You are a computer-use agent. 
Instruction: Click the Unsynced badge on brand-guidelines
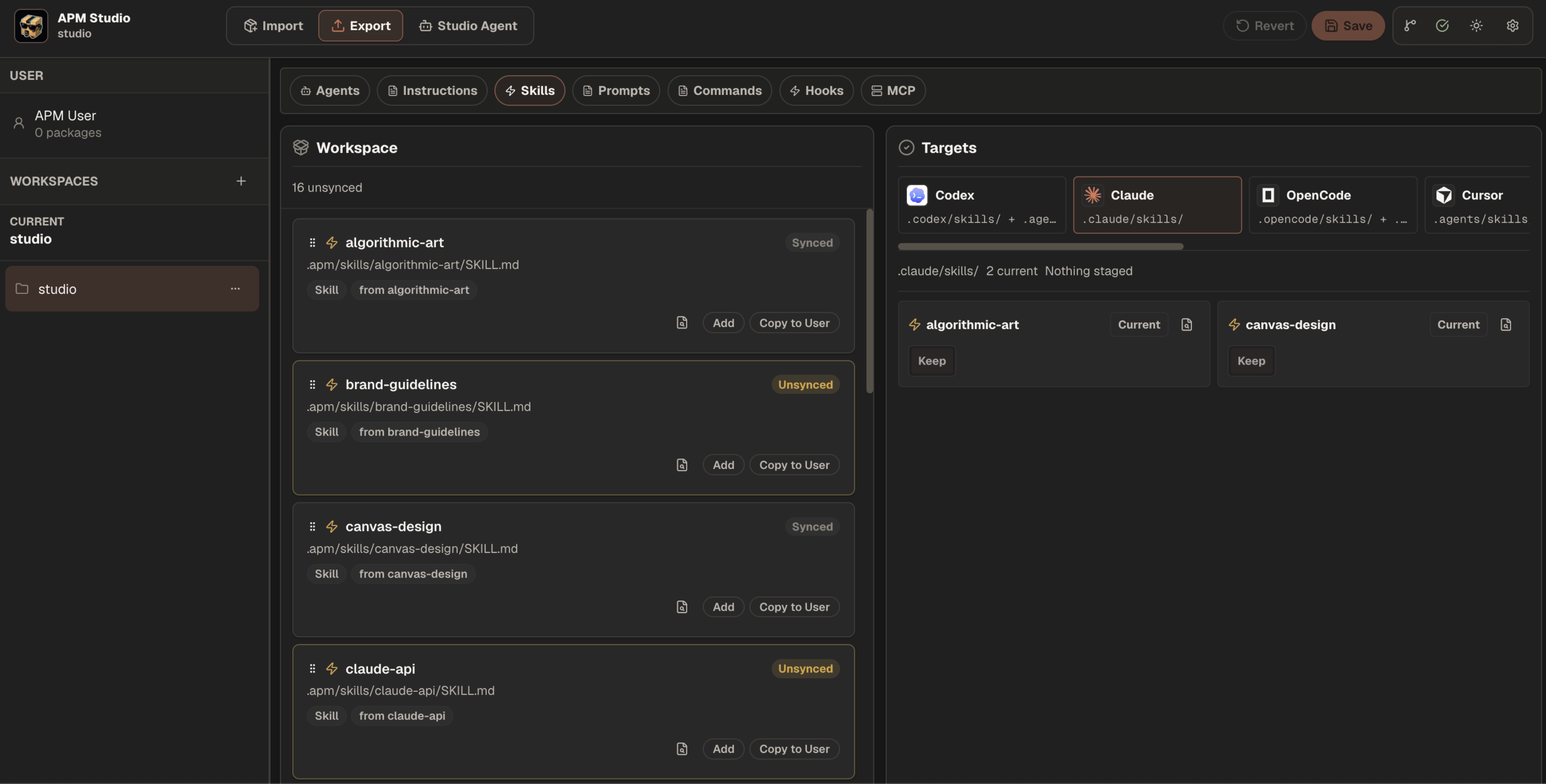pyautogui.click(x=805, y=385)
